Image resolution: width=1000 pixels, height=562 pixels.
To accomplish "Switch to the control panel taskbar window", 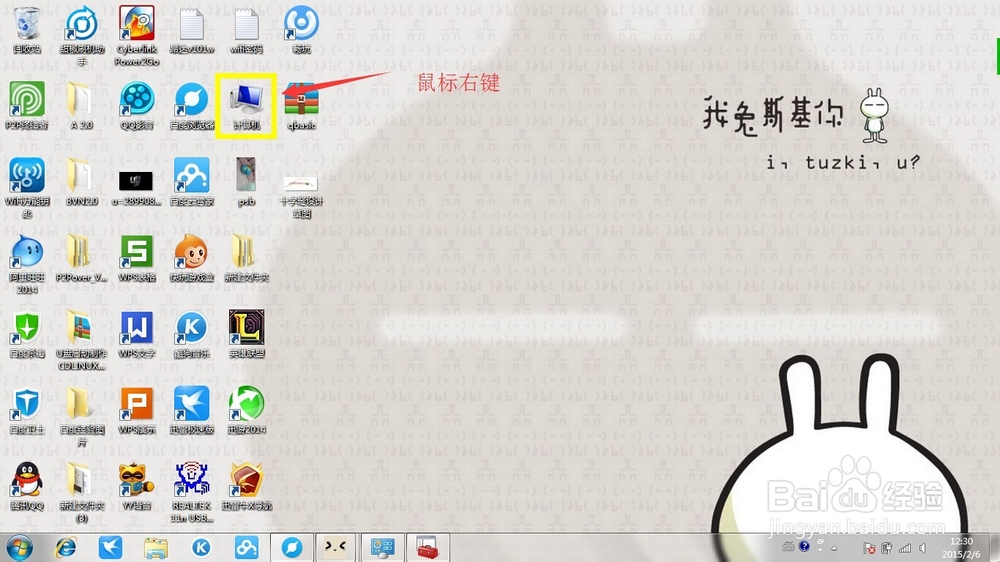I will tap(382, 547).
